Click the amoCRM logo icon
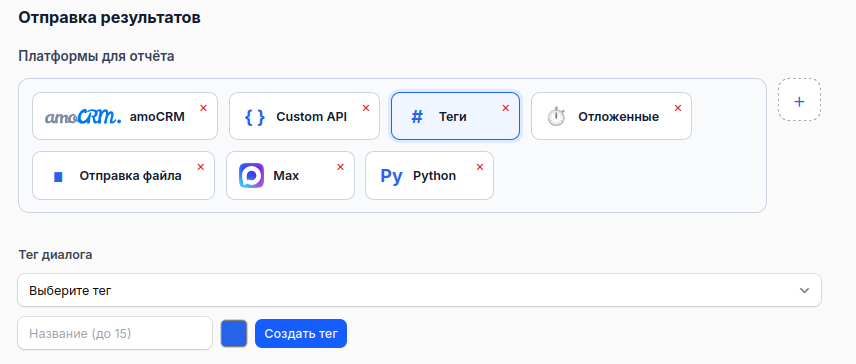 coord(83,117)
